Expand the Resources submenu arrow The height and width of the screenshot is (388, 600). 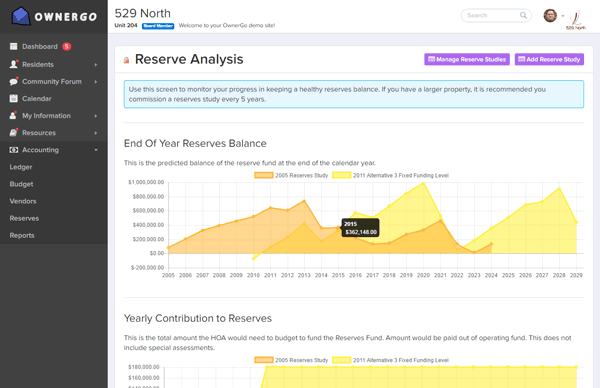[96, 133]
